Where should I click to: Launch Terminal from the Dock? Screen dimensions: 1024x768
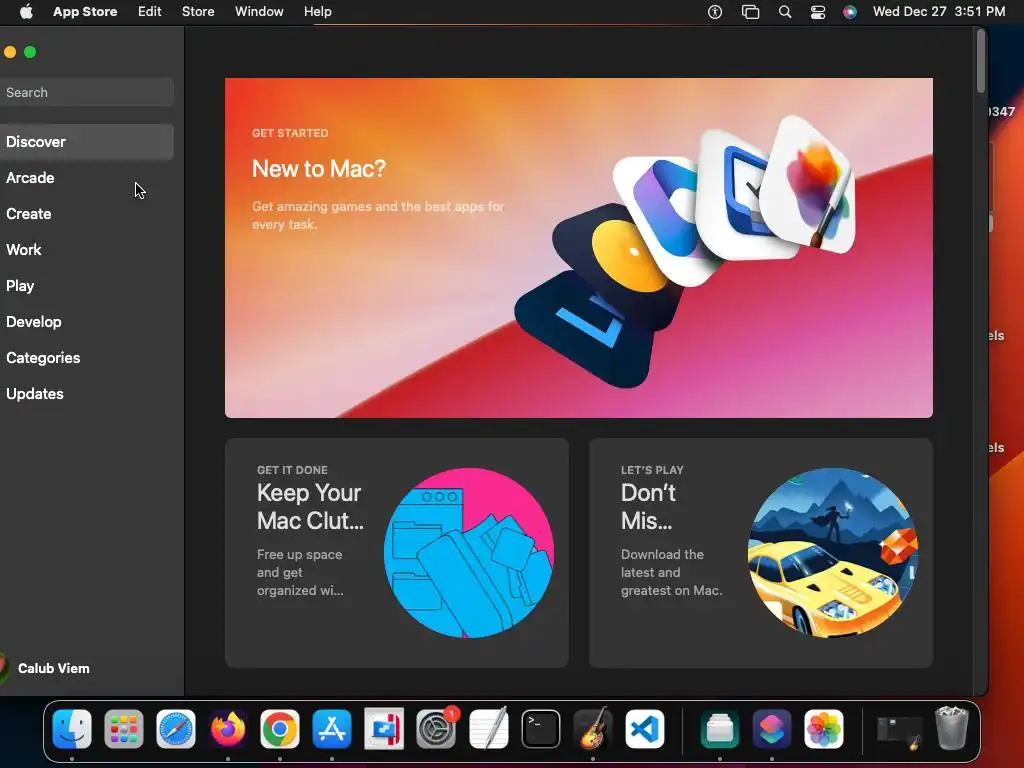[x=541, y=729]
